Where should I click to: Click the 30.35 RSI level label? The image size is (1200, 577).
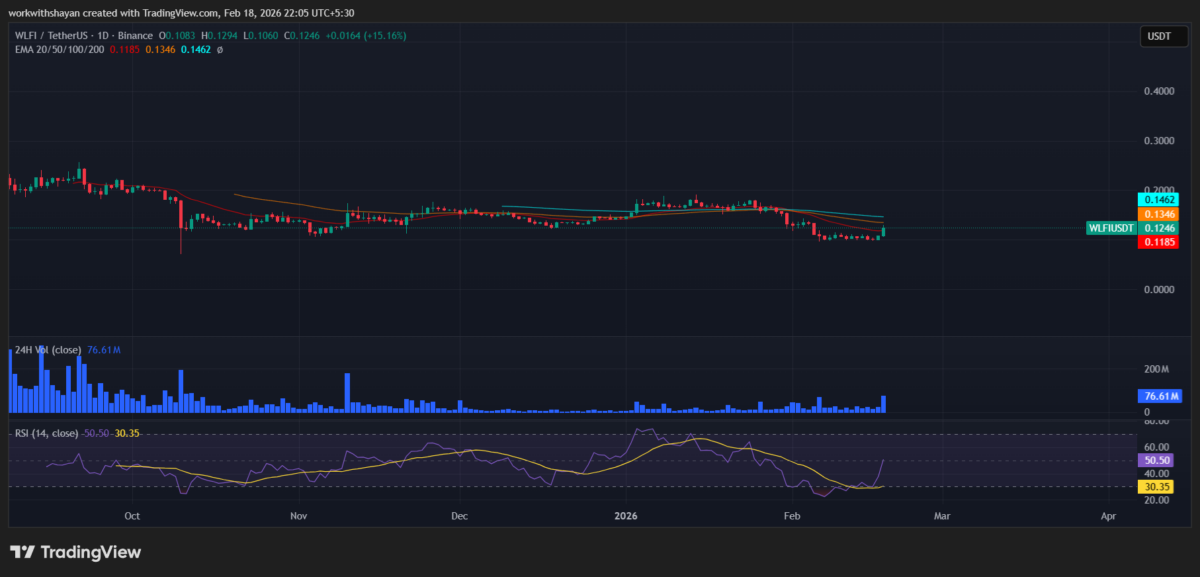1157,486
